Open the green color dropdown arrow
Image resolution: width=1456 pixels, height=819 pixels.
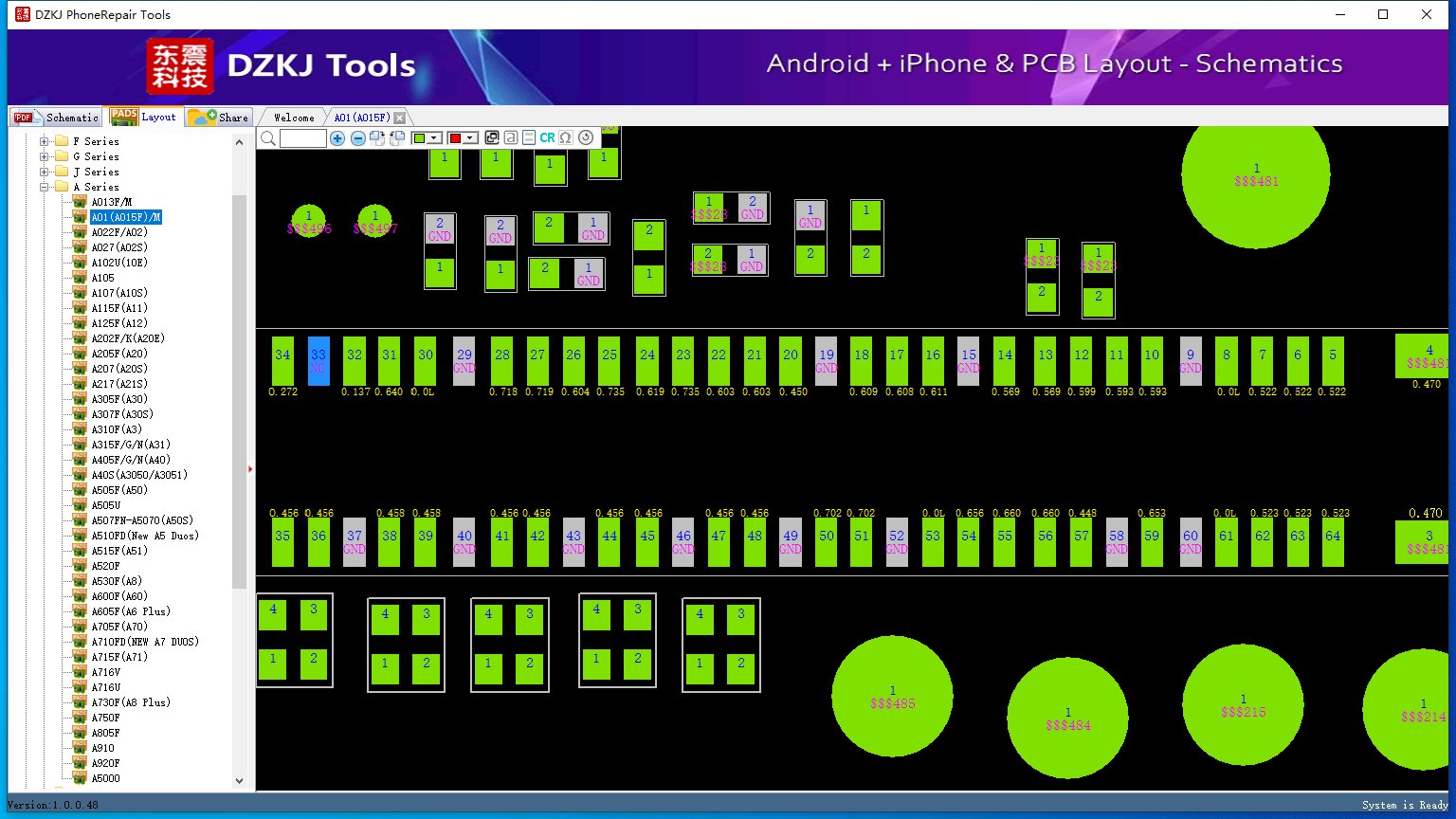[434, 138]
